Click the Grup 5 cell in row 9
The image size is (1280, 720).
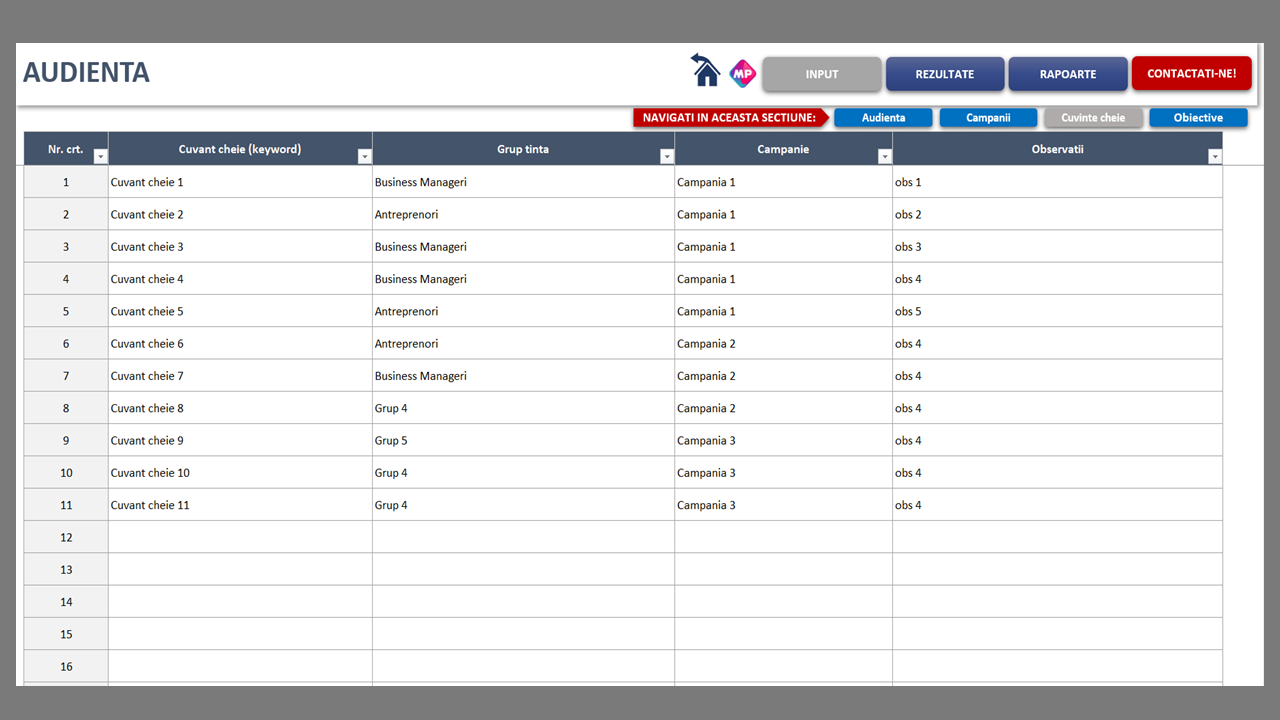tap(523, 440)
